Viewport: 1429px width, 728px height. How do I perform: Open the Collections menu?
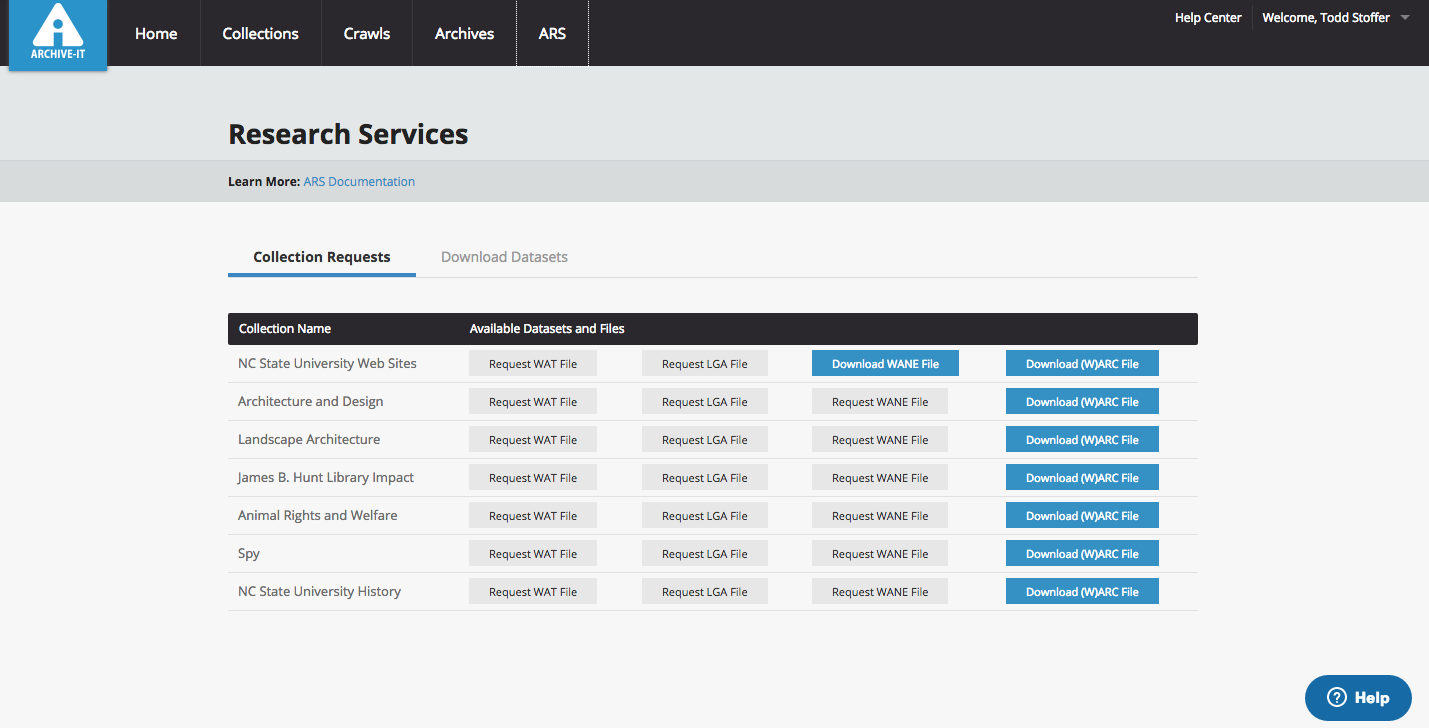pos(260,33)
